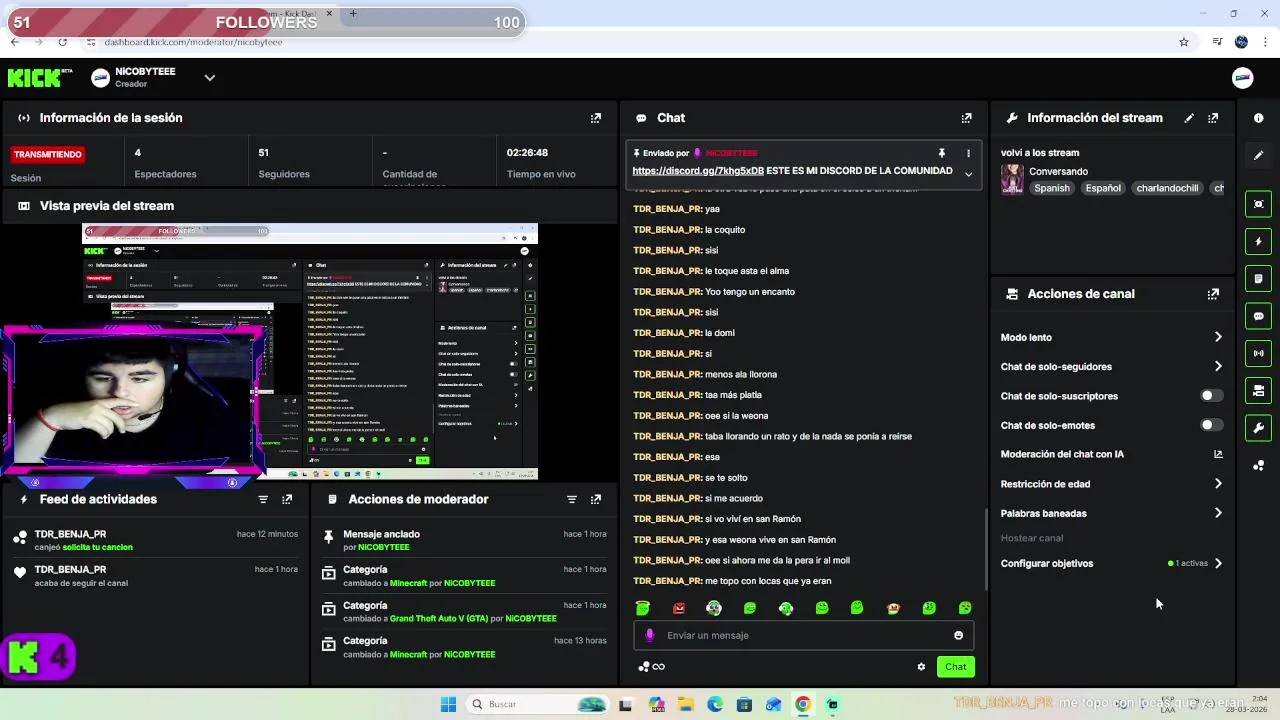The image size is (1280, 720).
Task: Expand Palabras baneadas options
Action: pos(1218,513)
